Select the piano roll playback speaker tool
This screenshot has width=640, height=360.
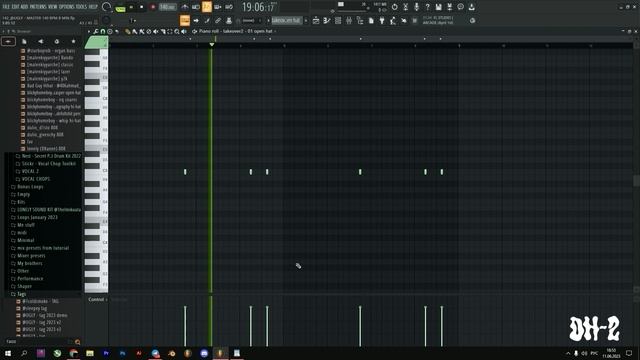pyautogui.click(x=184, y=31)
